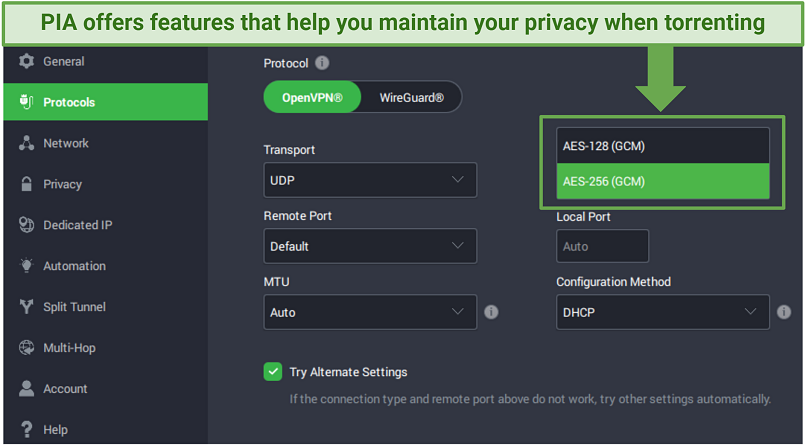Click the Split Tunnel fork icon
806x446 pixels.
coord(26,307)
